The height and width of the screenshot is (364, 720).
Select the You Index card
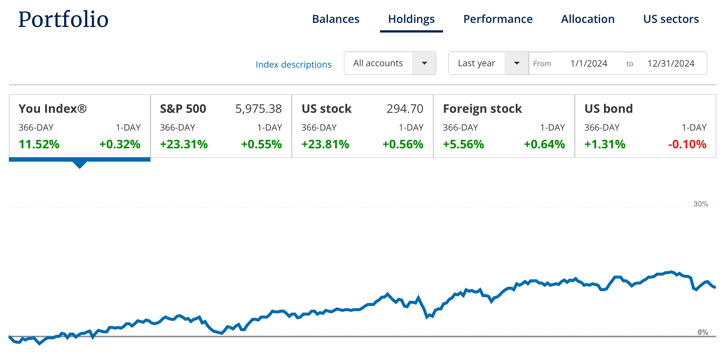click(x=79, y=126)
